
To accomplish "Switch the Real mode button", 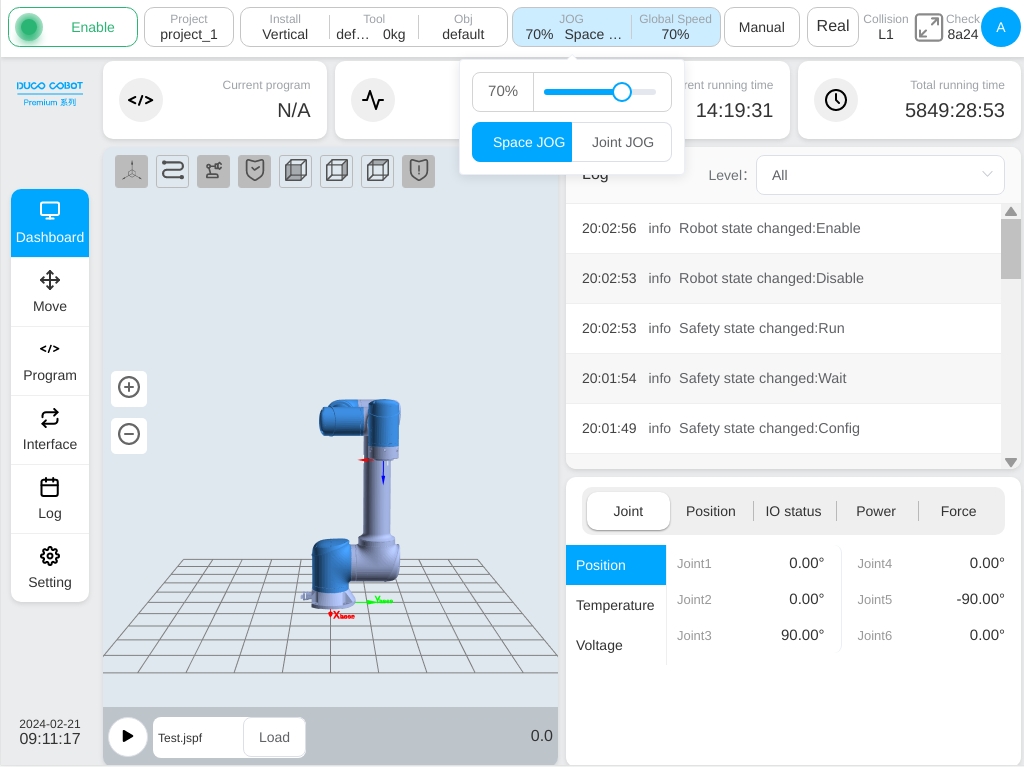I will [x=833, y=27].
